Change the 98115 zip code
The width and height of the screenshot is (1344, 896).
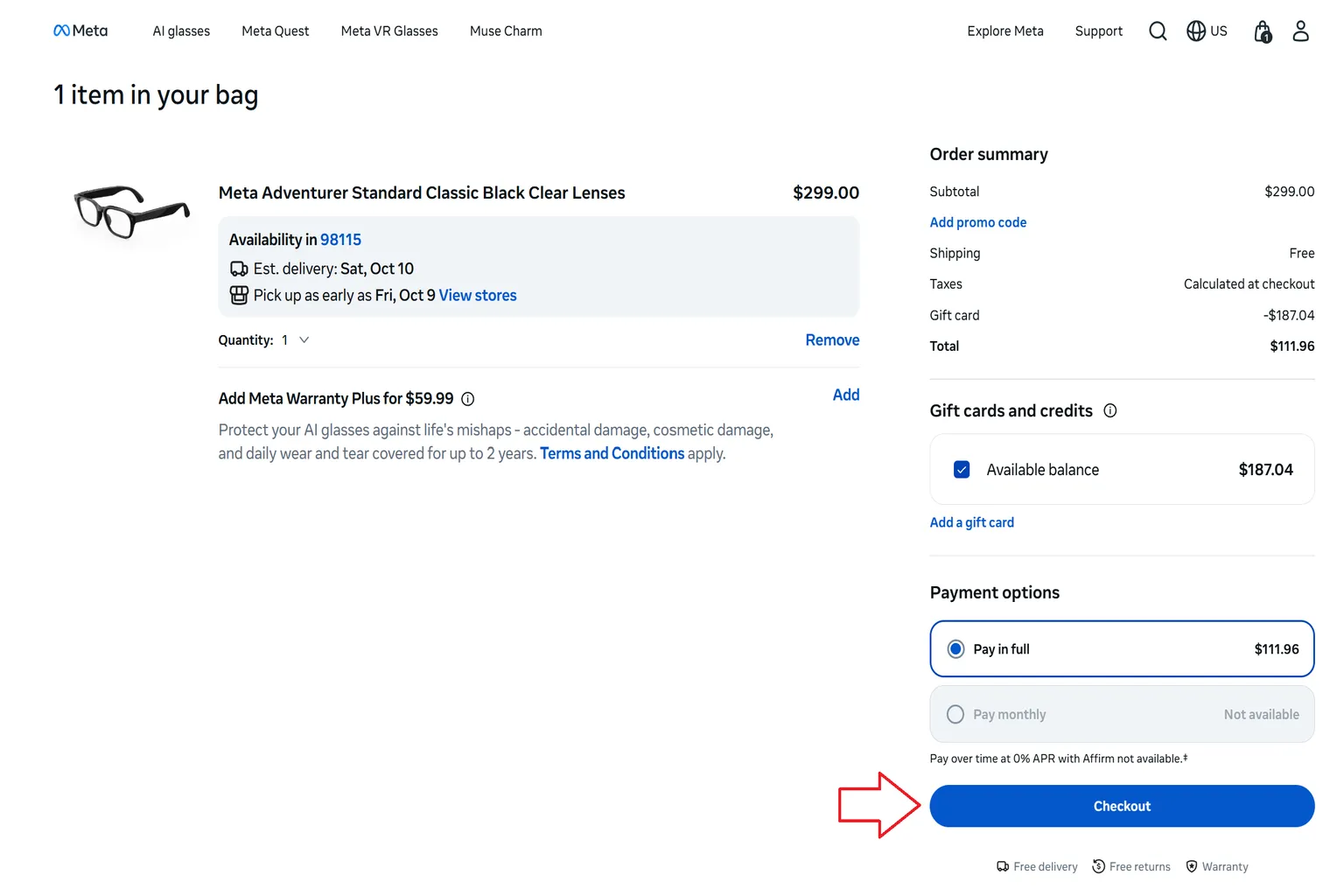point(340,240)
